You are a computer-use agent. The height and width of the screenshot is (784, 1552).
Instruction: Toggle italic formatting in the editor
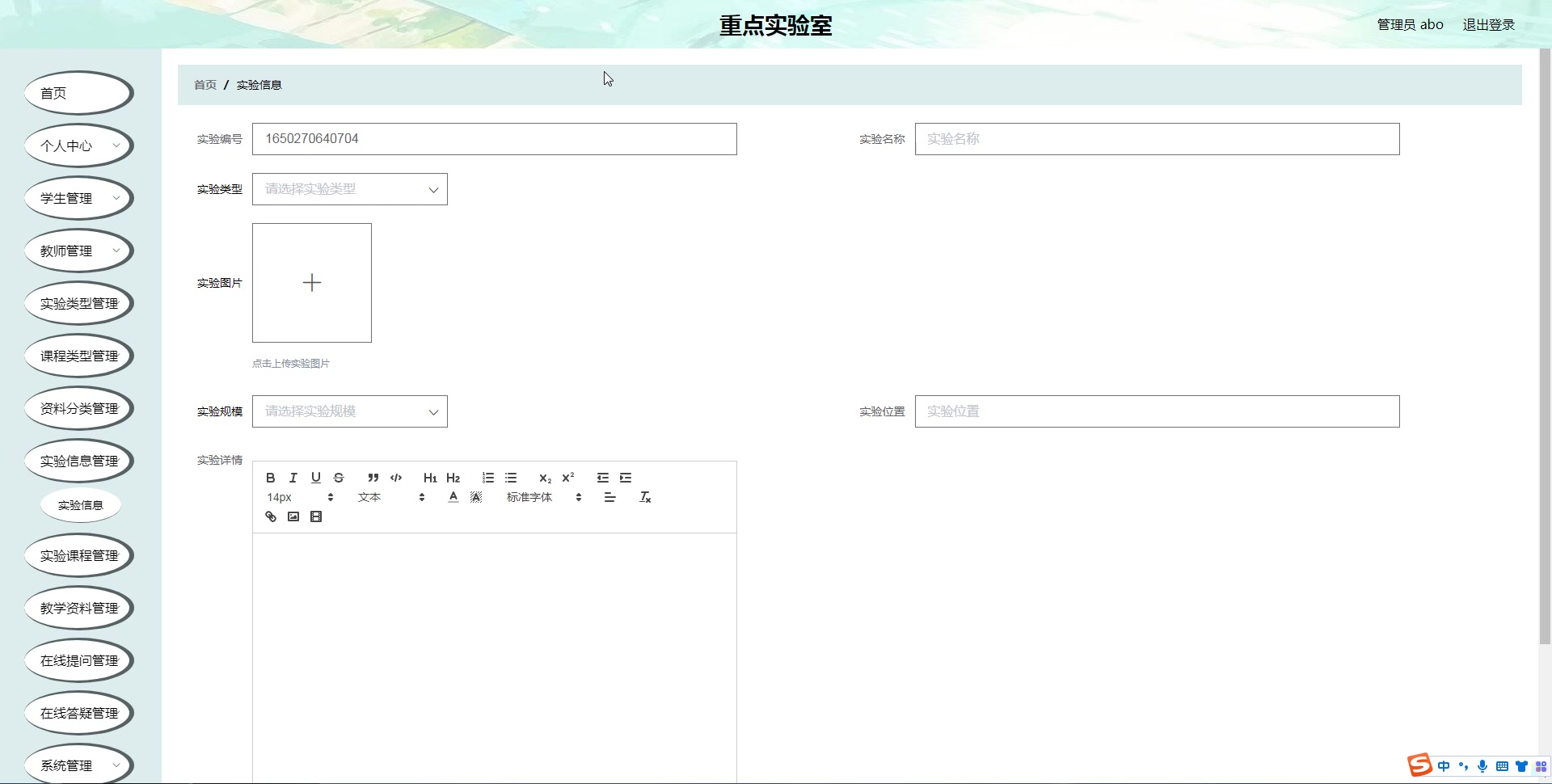293,478
